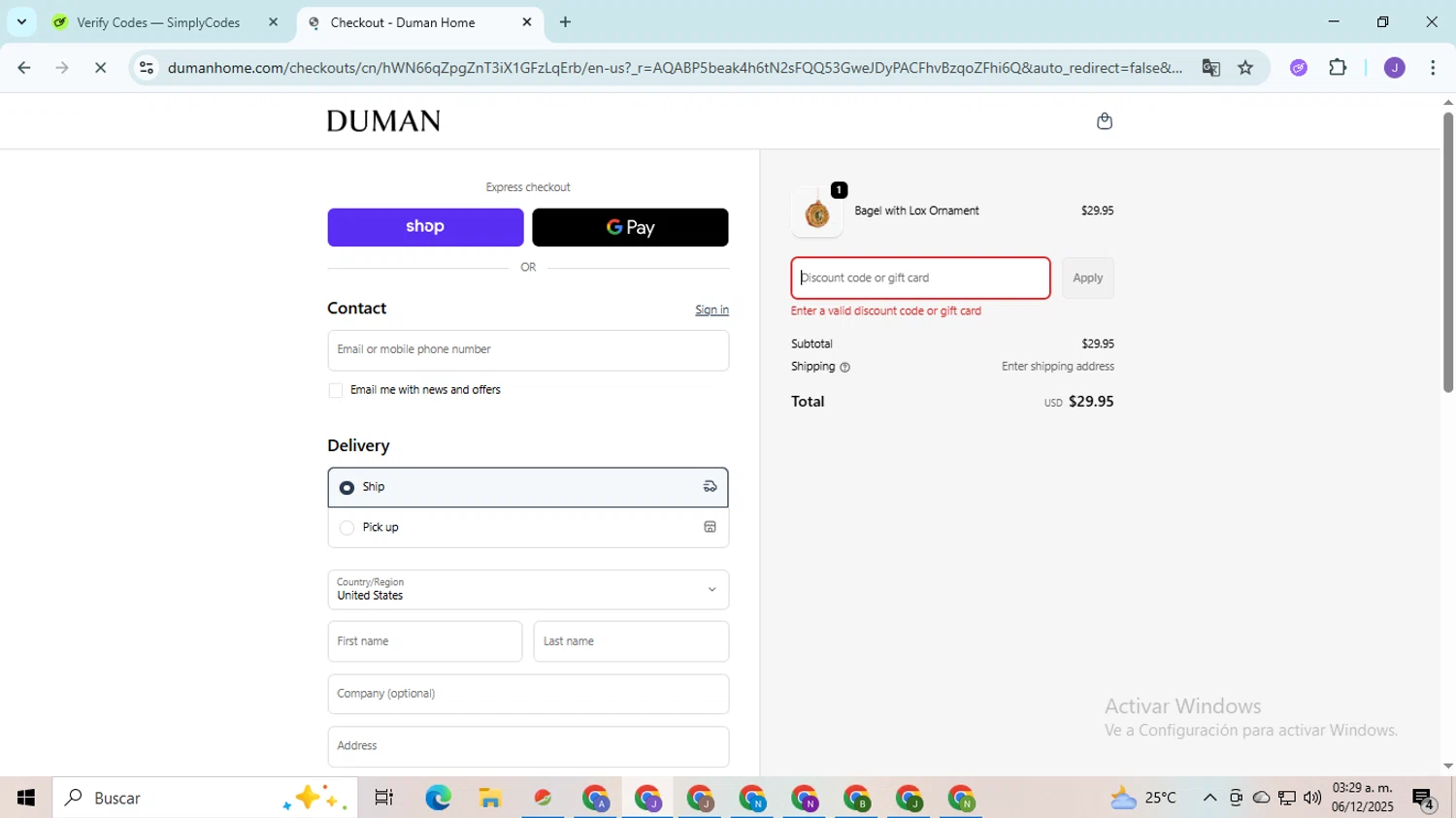
Task: Show hidden system tray icons
Action: pyautogui.click(x=1209, y=798)
